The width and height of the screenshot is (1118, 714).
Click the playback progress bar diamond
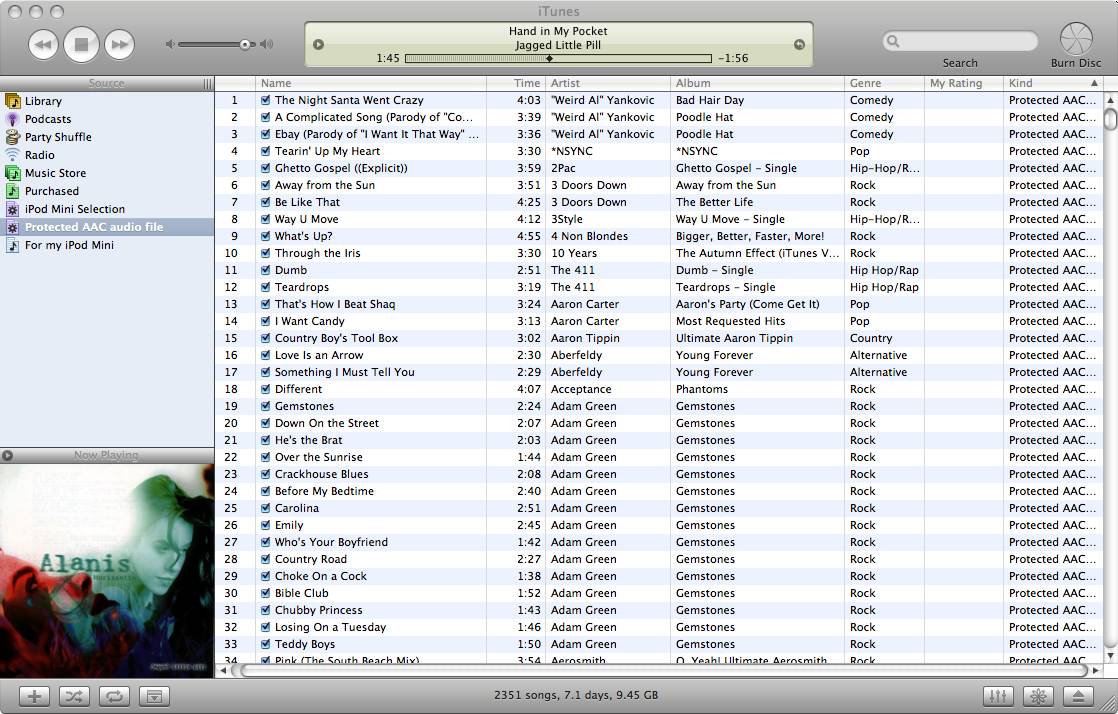coord(549,58)
